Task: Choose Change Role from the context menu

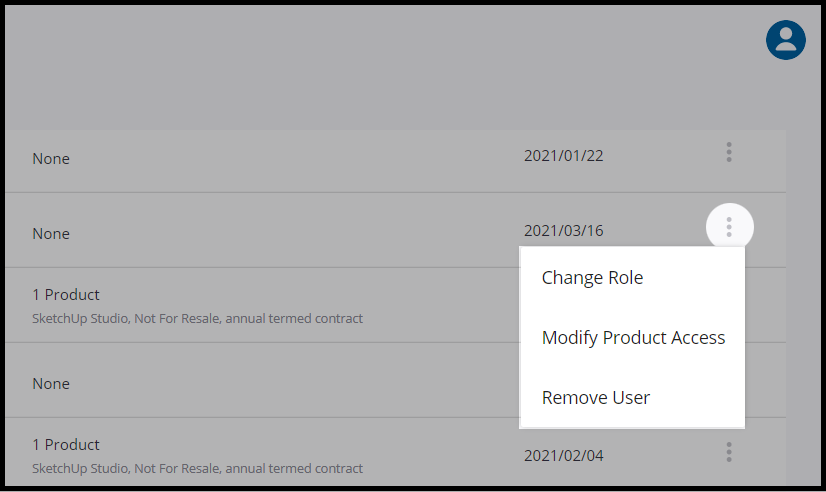Action: (x=592, y=278)
